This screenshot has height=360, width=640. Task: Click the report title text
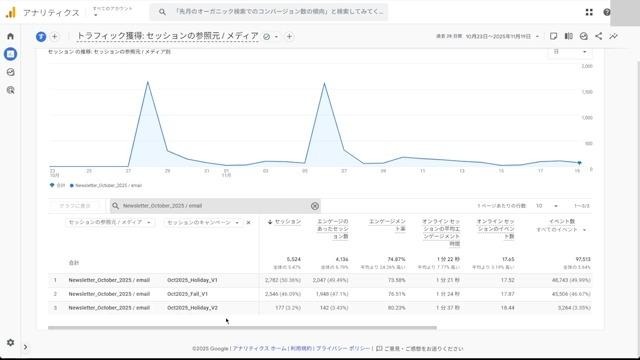[x=167, y=36]
